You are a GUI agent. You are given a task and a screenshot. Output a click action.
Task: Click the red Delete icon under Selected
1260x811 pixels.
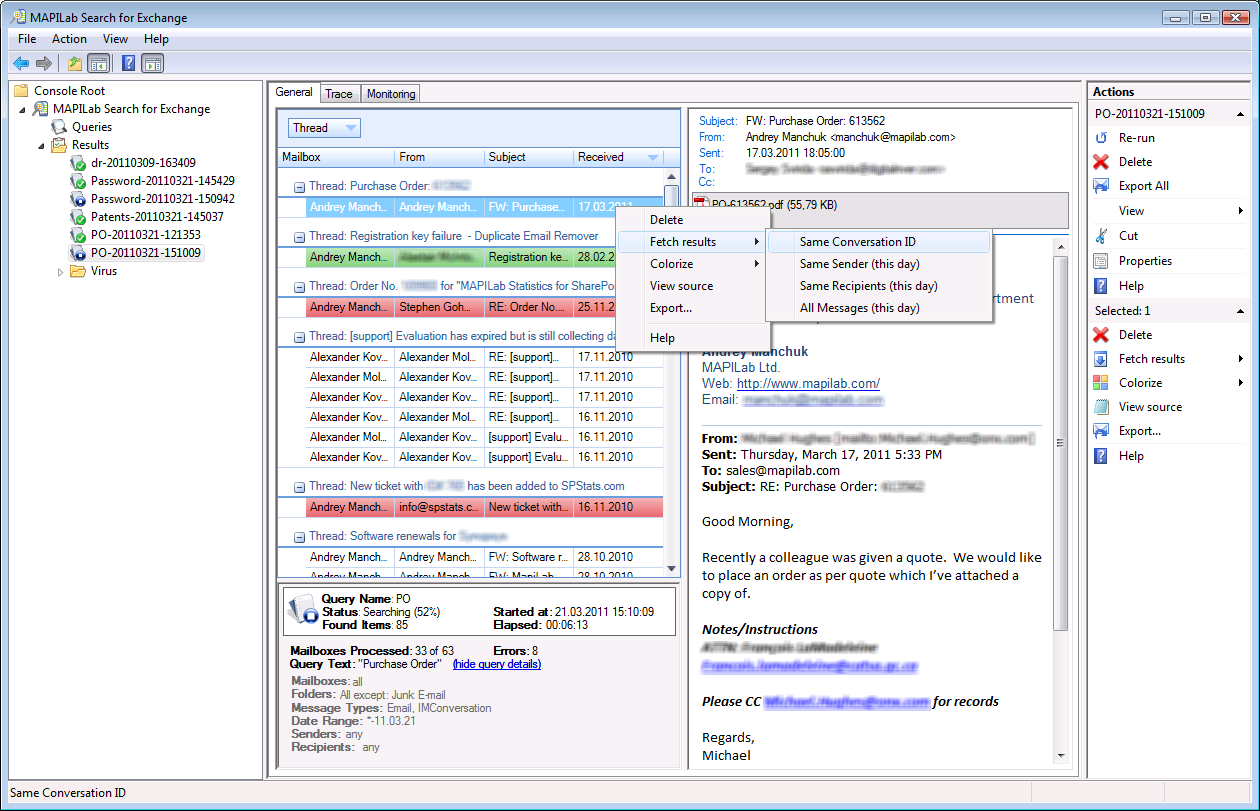tap(1101, 335)
